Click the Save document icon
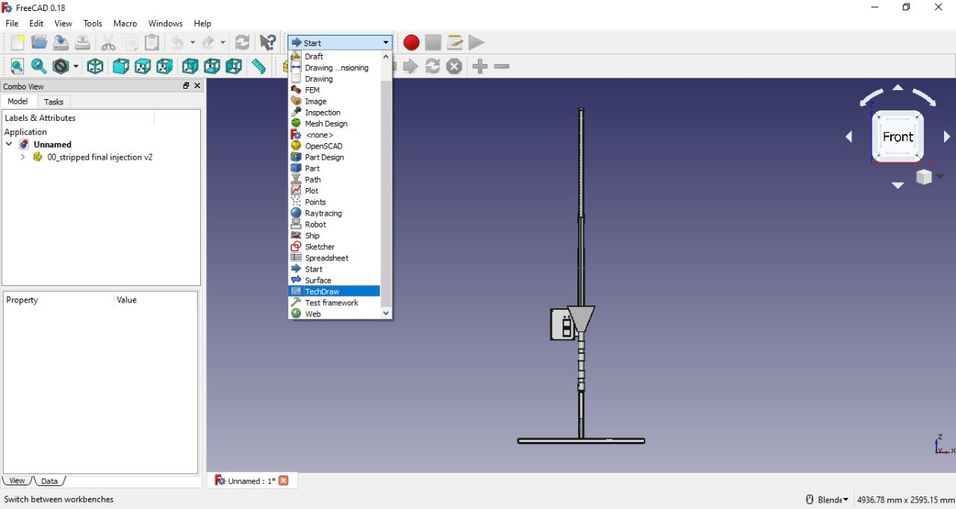This screenshot has height=509, width=956. tap(60, 42)
